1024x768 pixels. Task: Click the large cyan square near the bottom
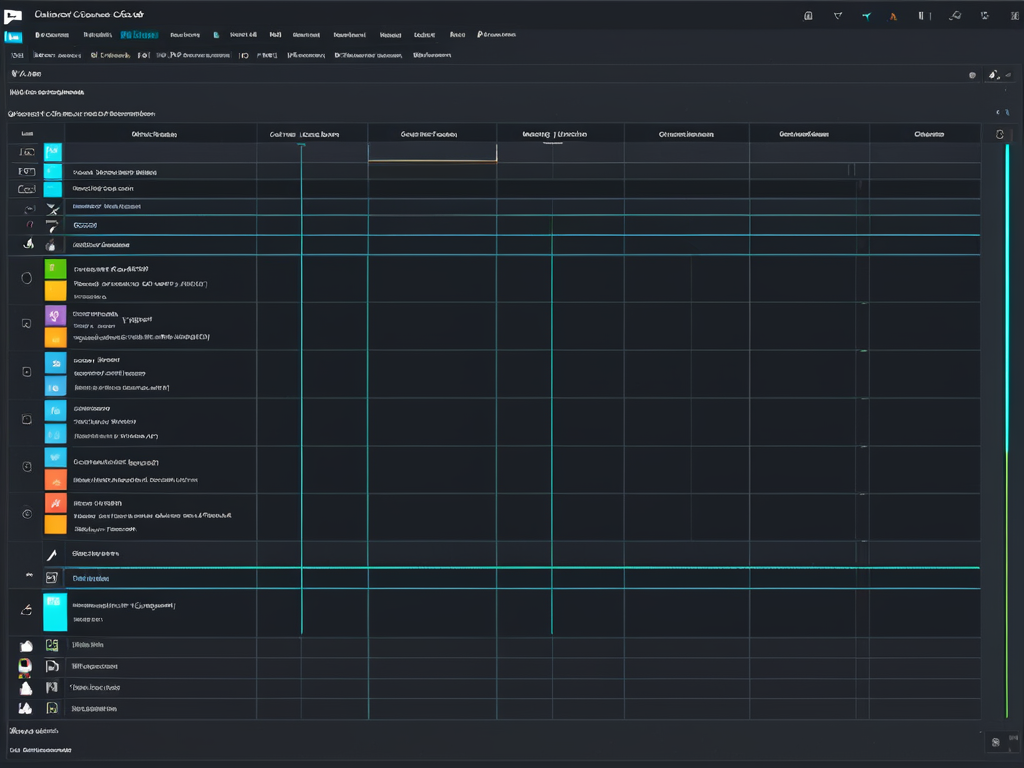(x=55, y=612)
